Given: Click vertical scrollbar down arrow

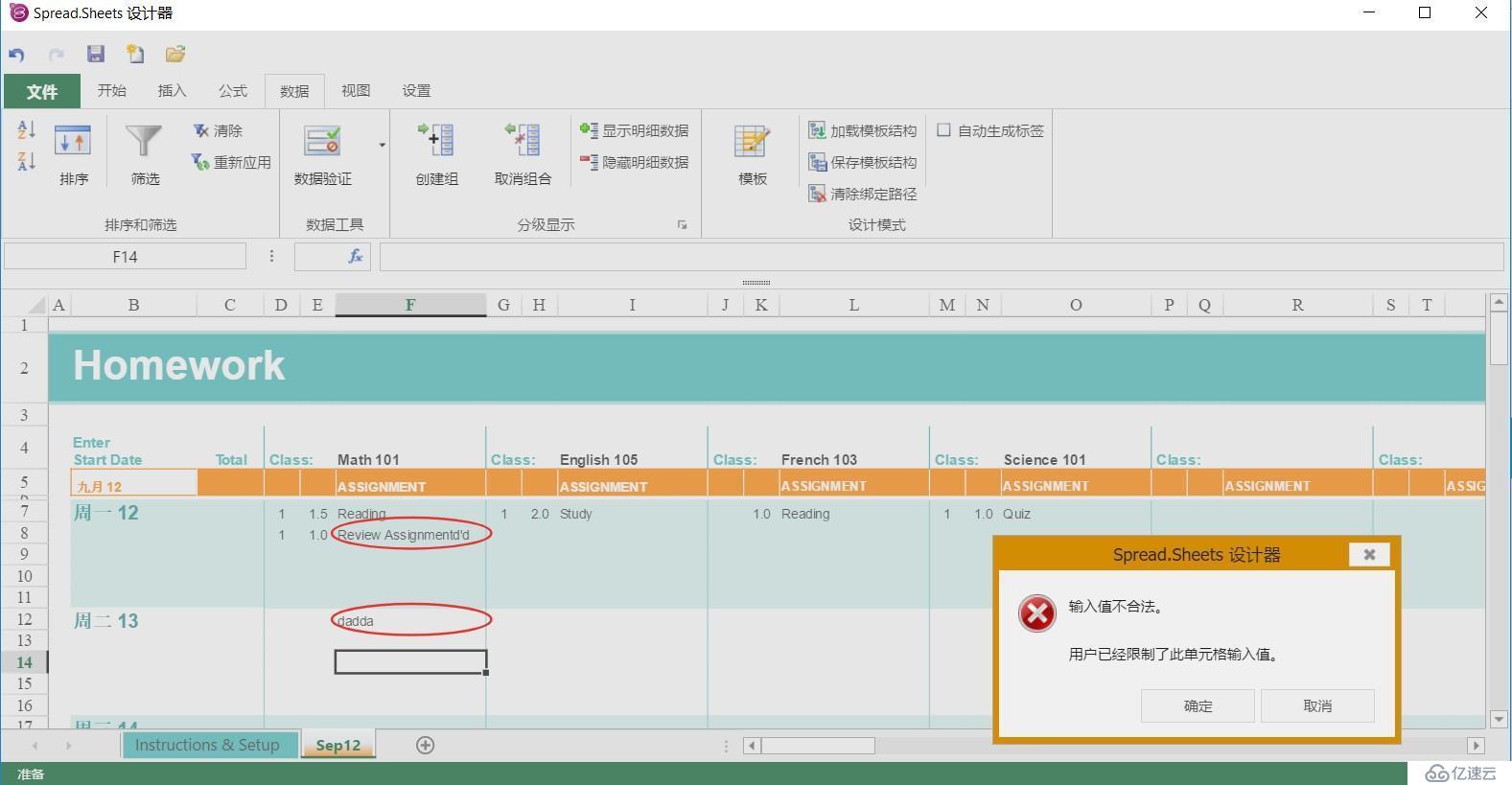Looking at the screenshot, I should click(1499, 719).
